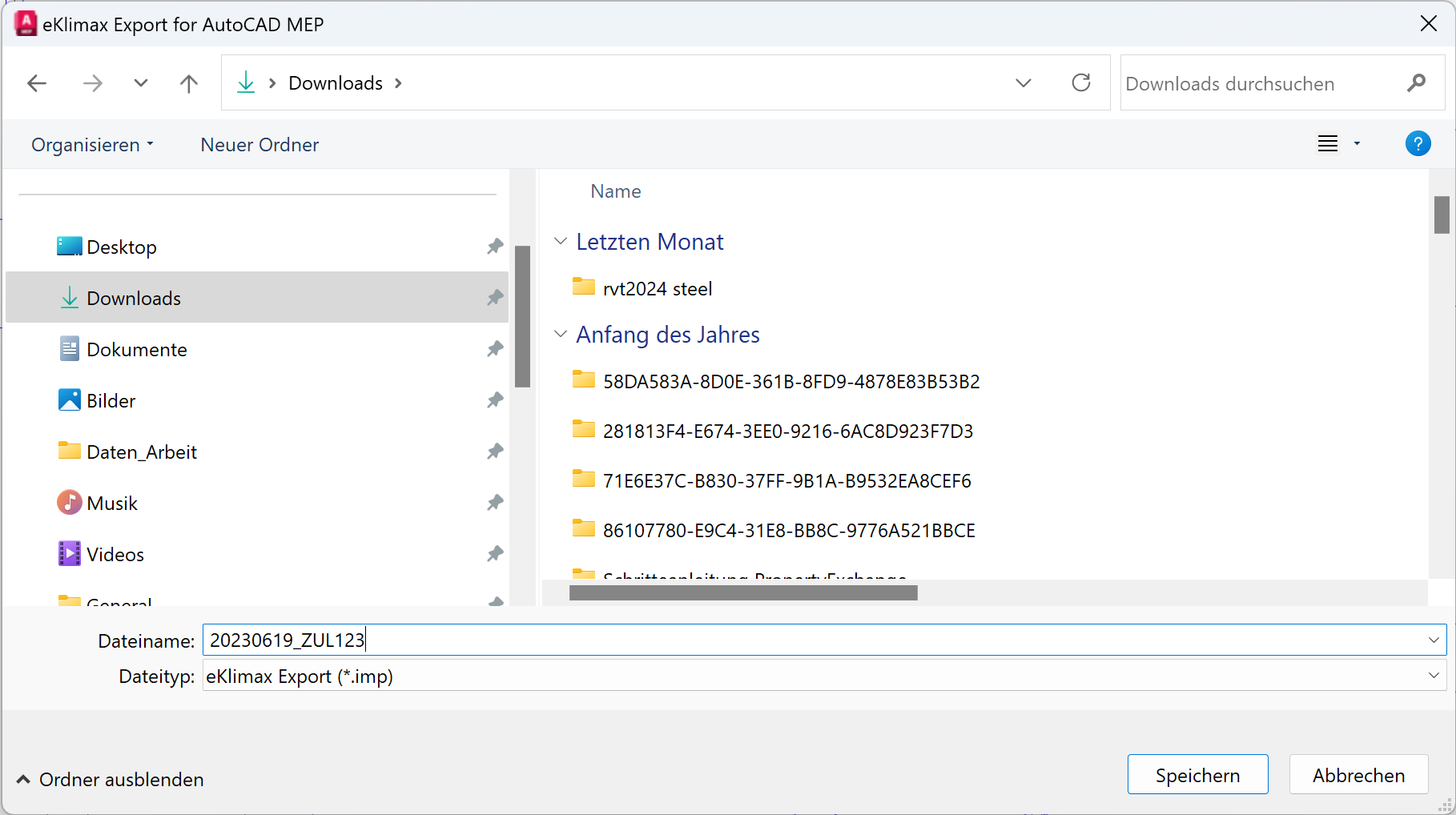Click the AutoCAD MEP app icon in title bar

26,24
